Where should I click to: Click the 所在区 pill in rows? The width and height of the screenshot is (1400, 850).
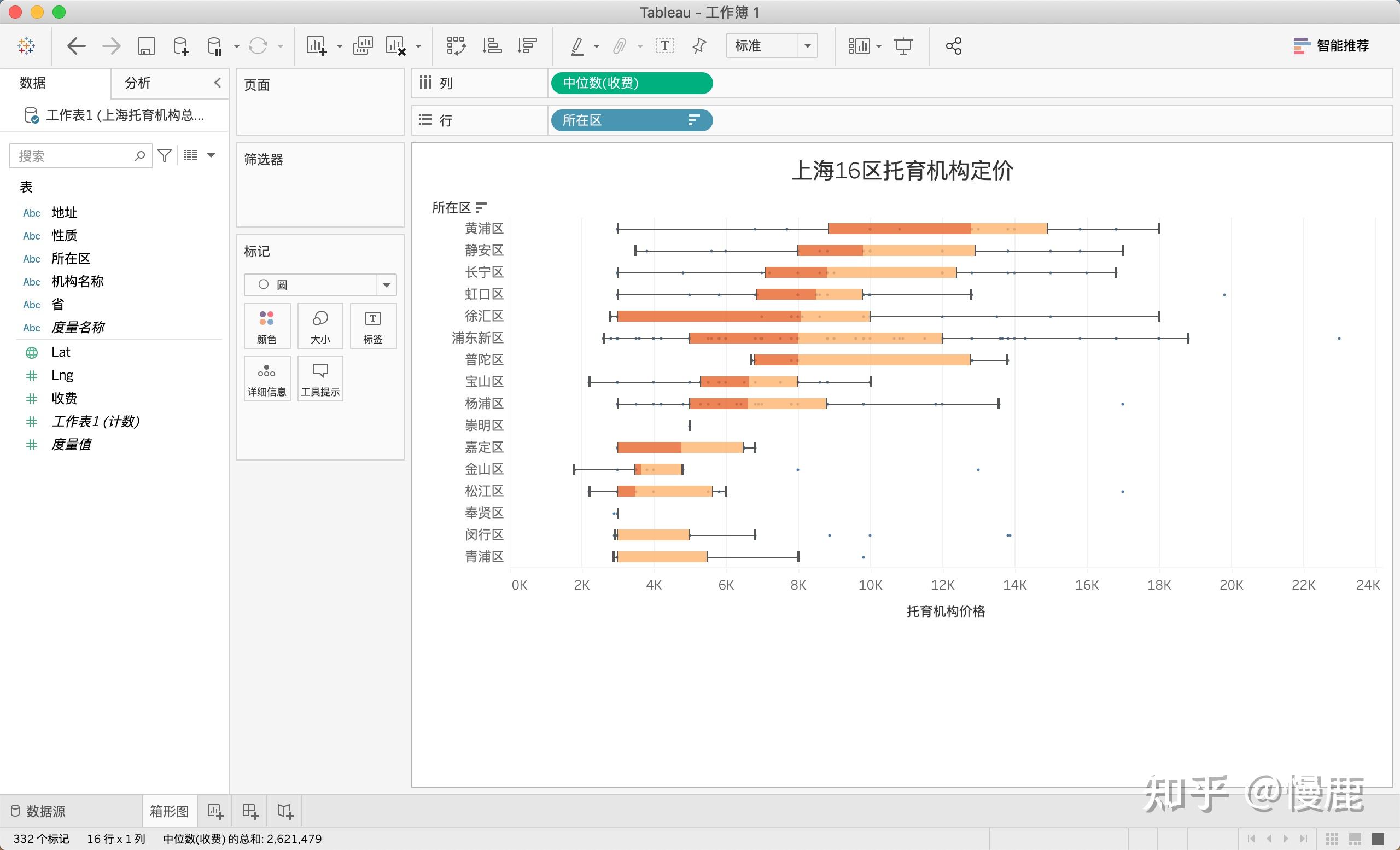tap(631, 120)
